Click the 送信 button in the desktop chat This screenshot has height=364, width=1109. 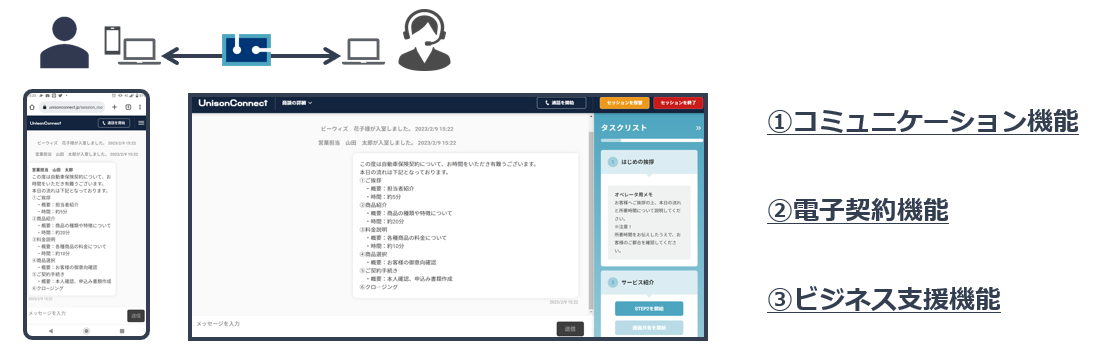point(570,329)
